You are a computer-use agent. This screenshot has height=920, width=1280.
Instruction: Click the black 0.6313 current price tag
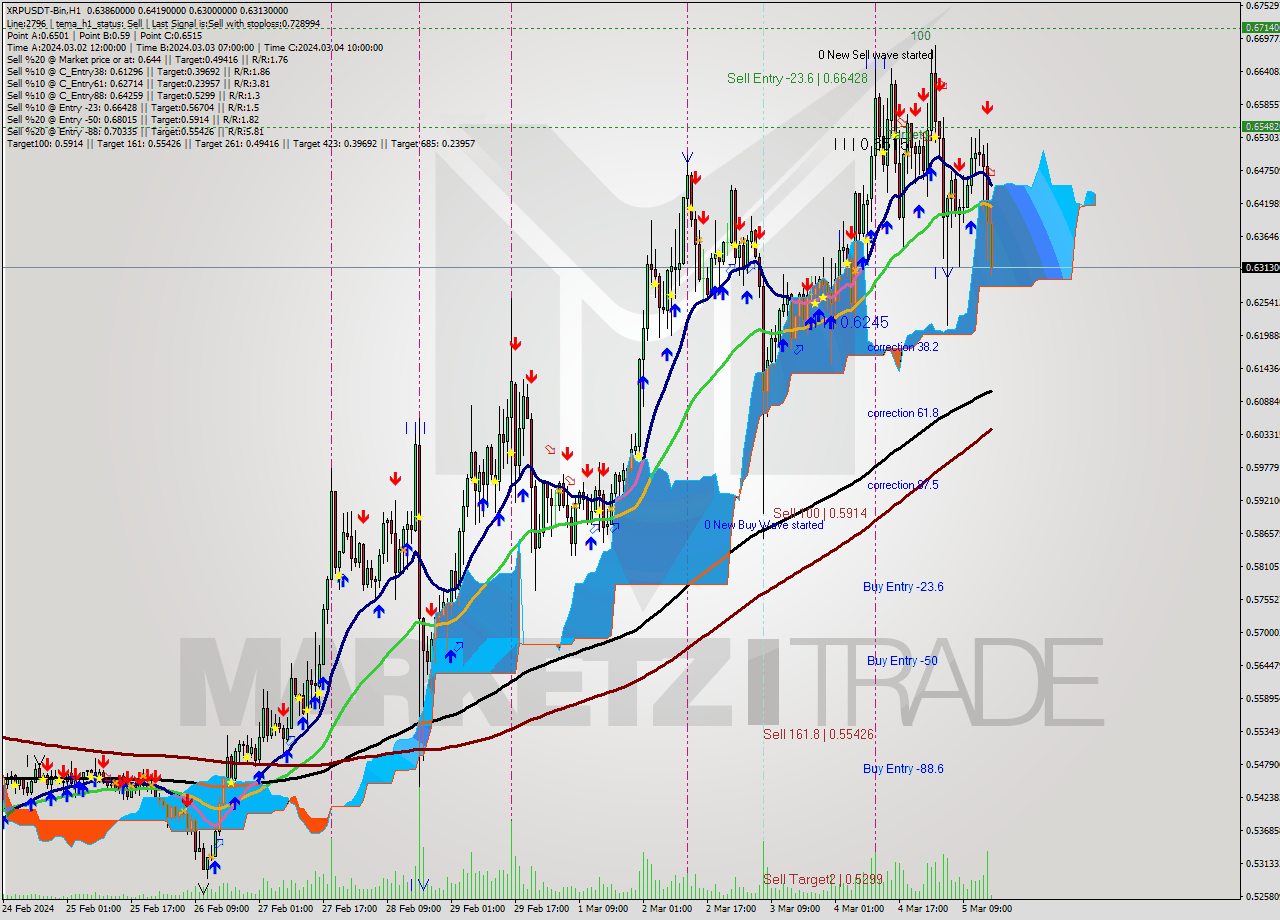click(1260, 268)
